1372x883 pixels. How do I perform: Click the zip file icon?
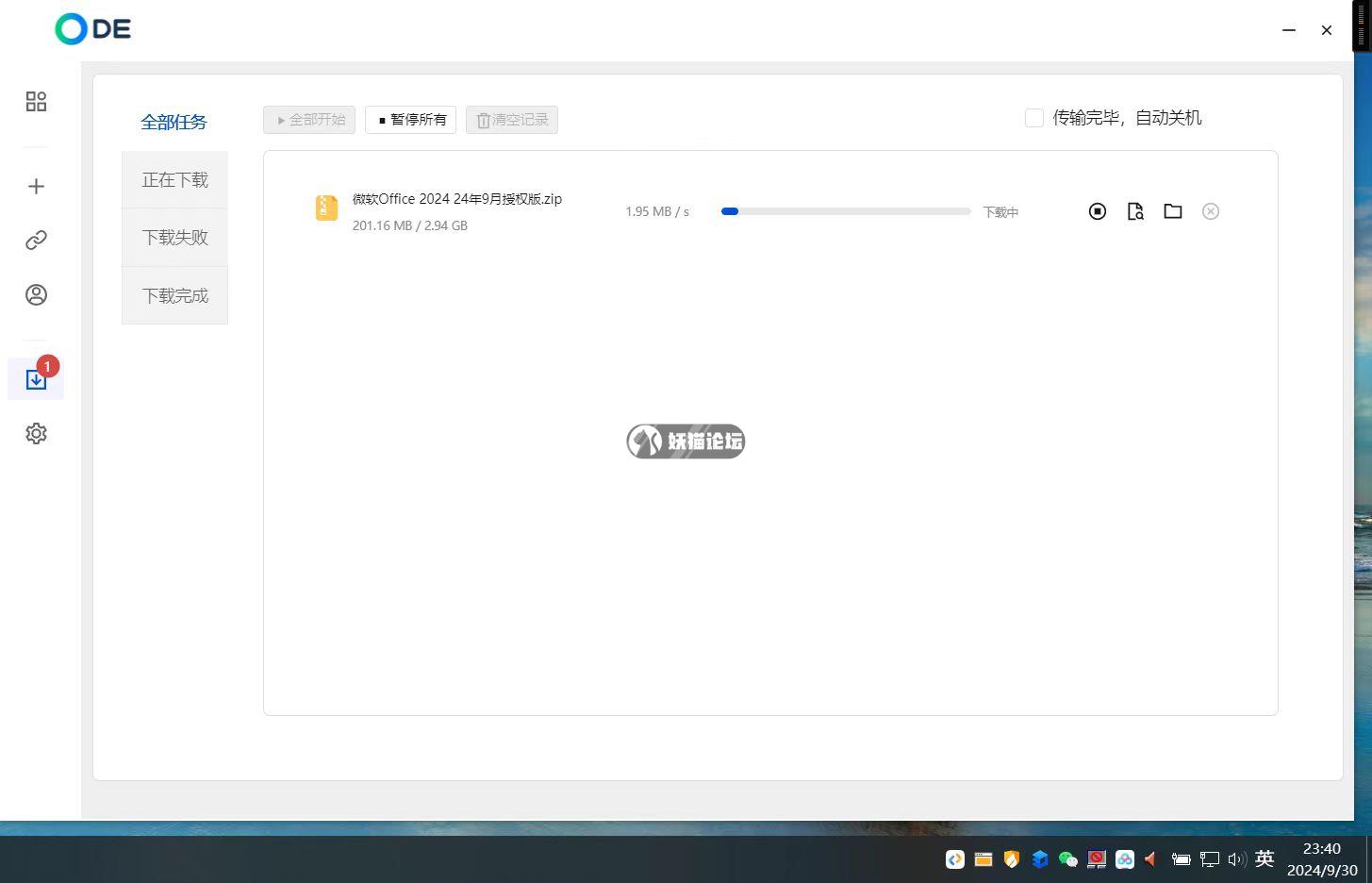326,208
